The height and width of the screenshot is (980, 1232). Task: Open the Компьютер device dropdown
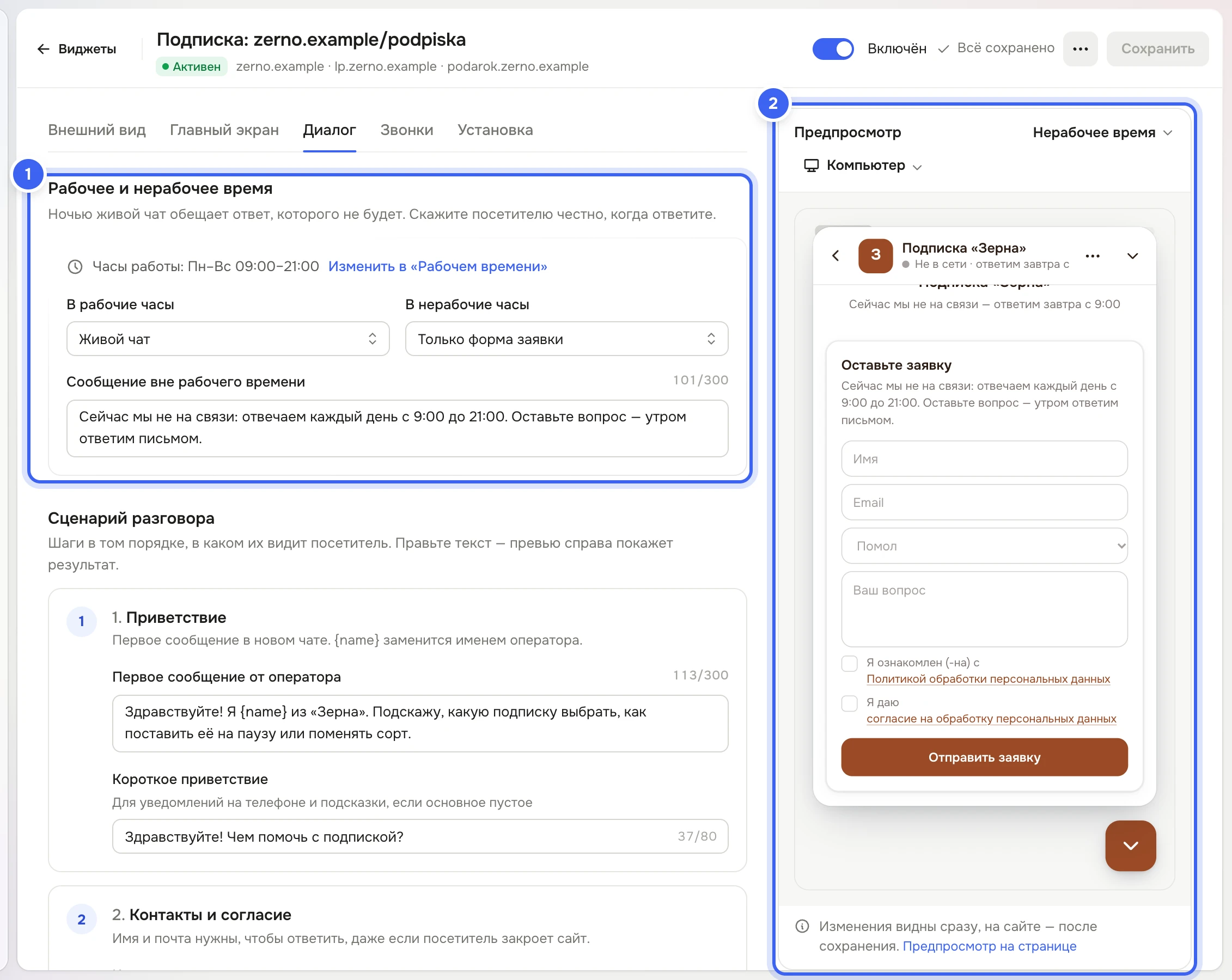[863, 166]
